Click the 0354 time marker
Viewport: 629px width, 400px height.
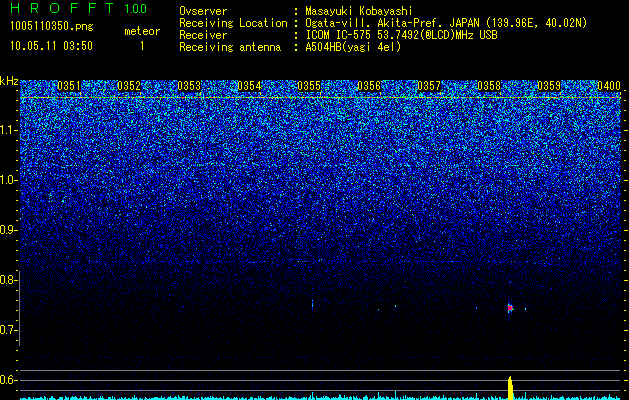(x=249, y=86)
